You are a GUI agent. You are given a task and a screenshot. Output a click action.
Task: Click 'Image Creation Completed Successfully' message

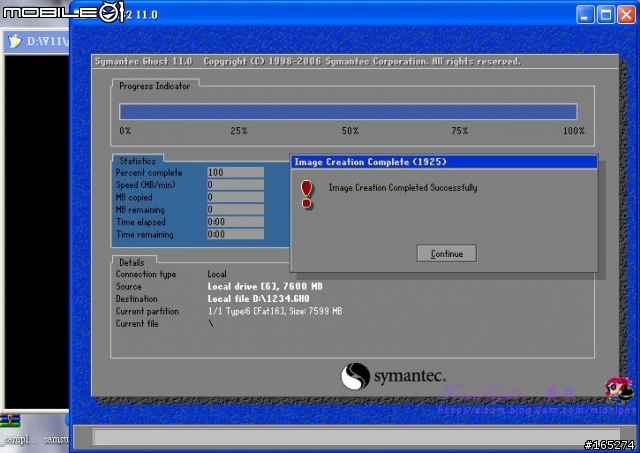[403, 188]
